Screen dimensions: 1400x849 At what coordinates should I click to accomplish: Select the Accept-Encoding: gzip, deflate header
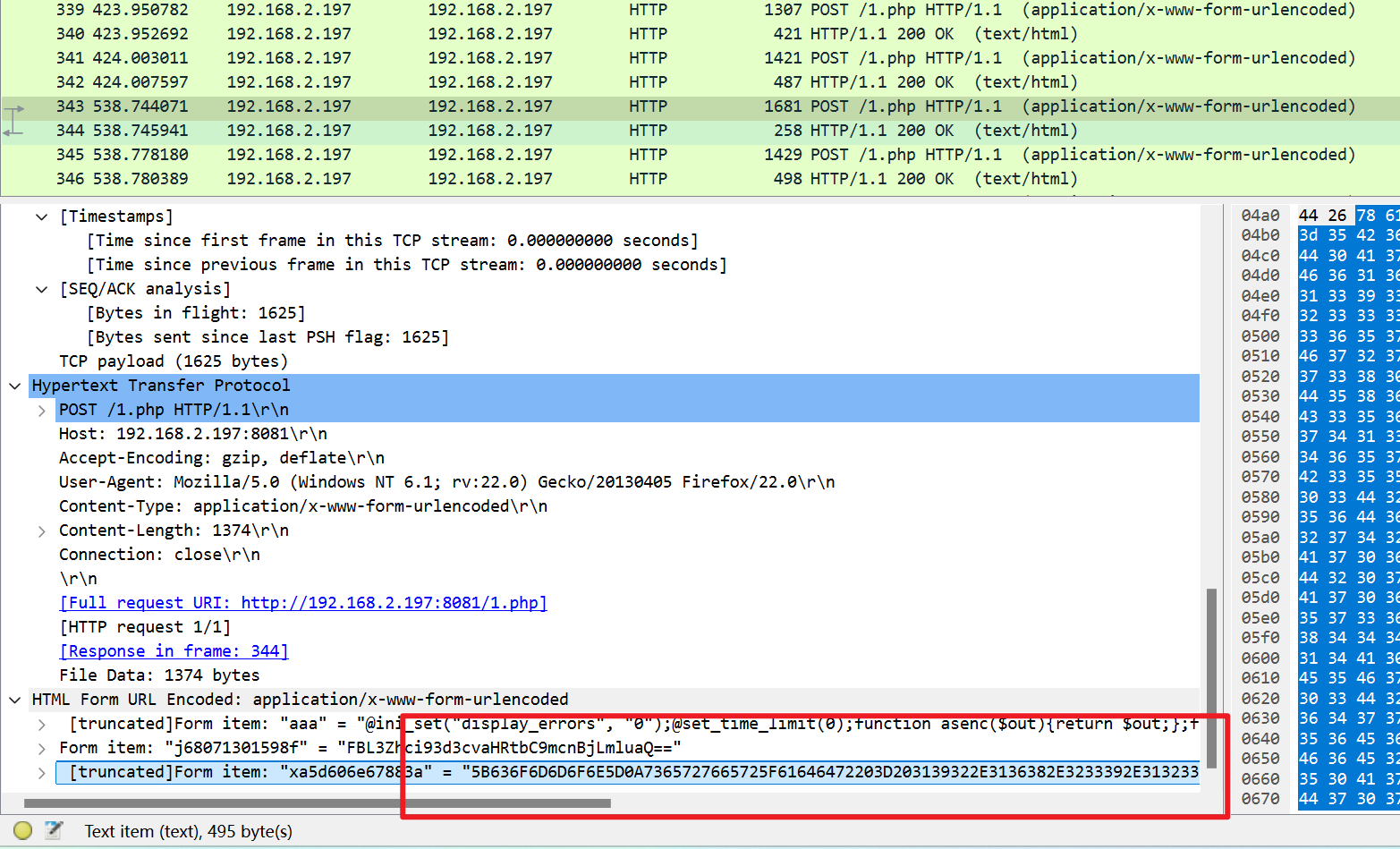222,458
